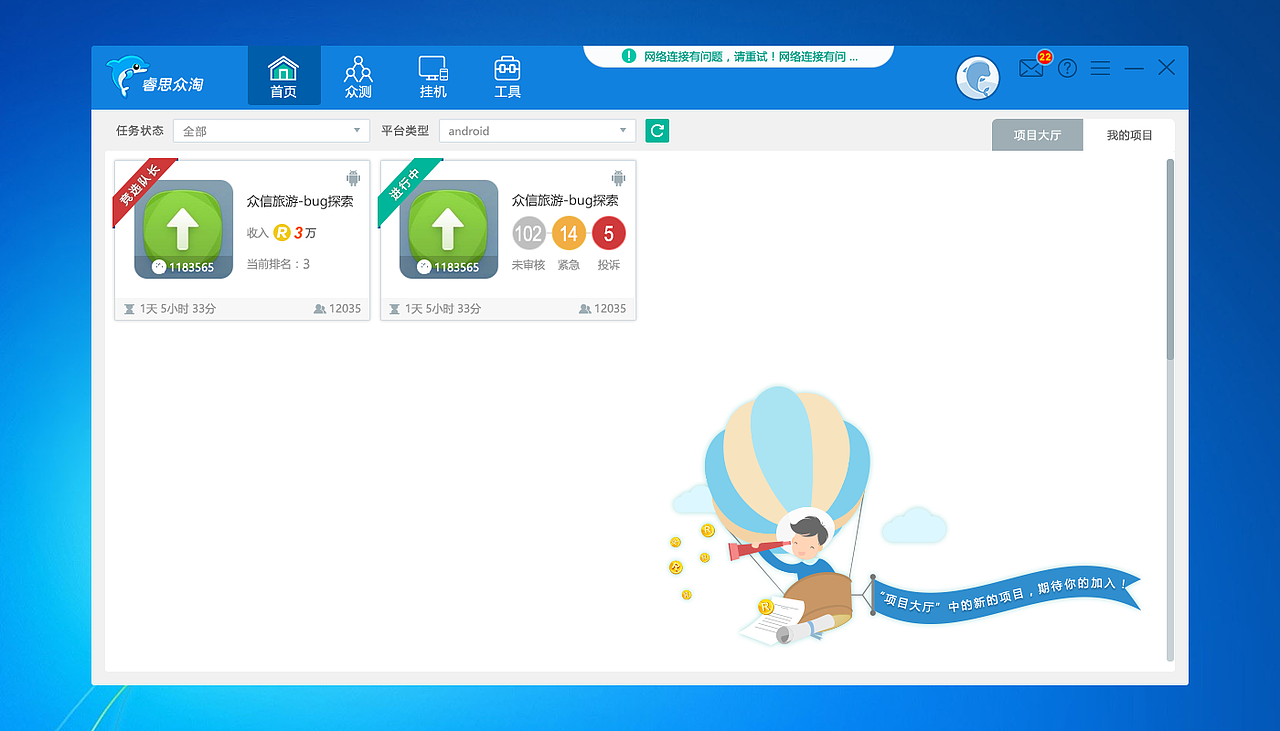Click the 收入 income label
This screenshot has height=731, width=1280.
[258, 233]
